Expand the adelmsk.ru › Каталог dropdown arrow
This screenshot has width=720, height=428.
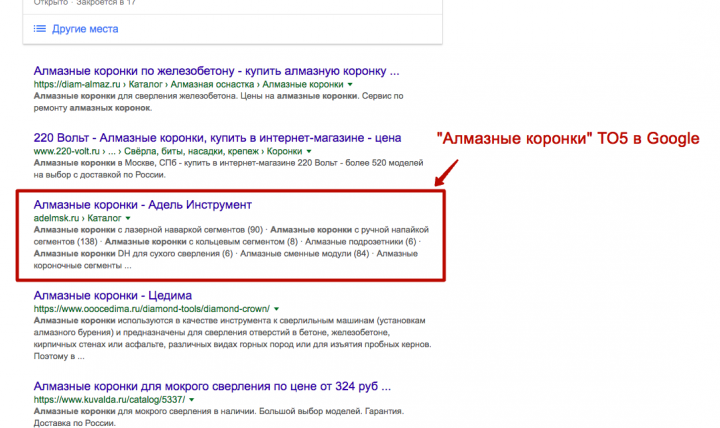pos(128,218)
